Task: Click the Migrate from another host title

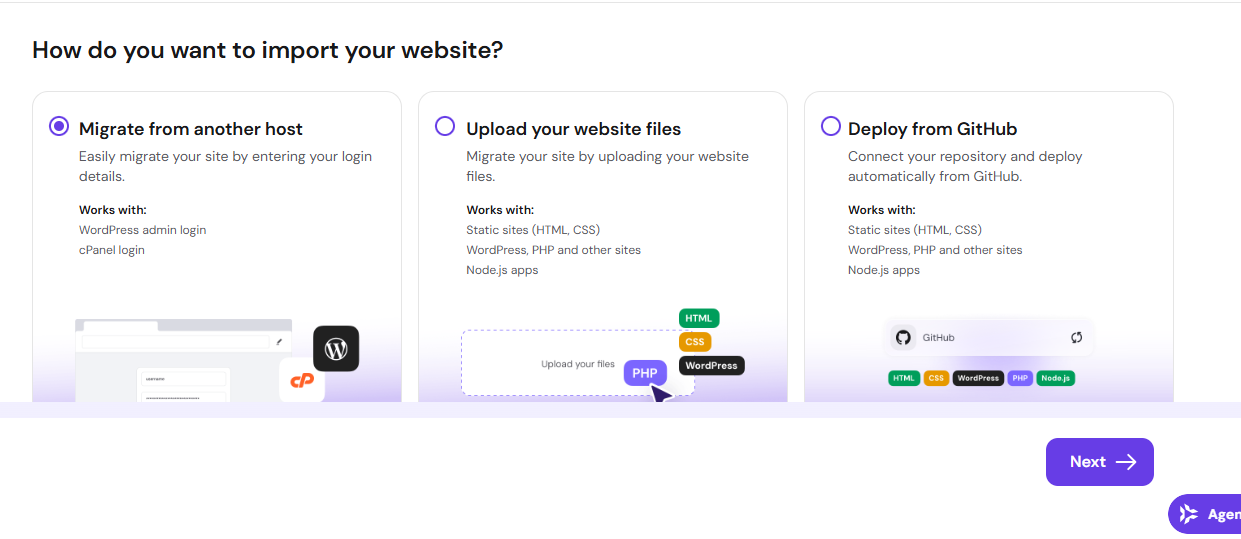Action: pos(191,129)
